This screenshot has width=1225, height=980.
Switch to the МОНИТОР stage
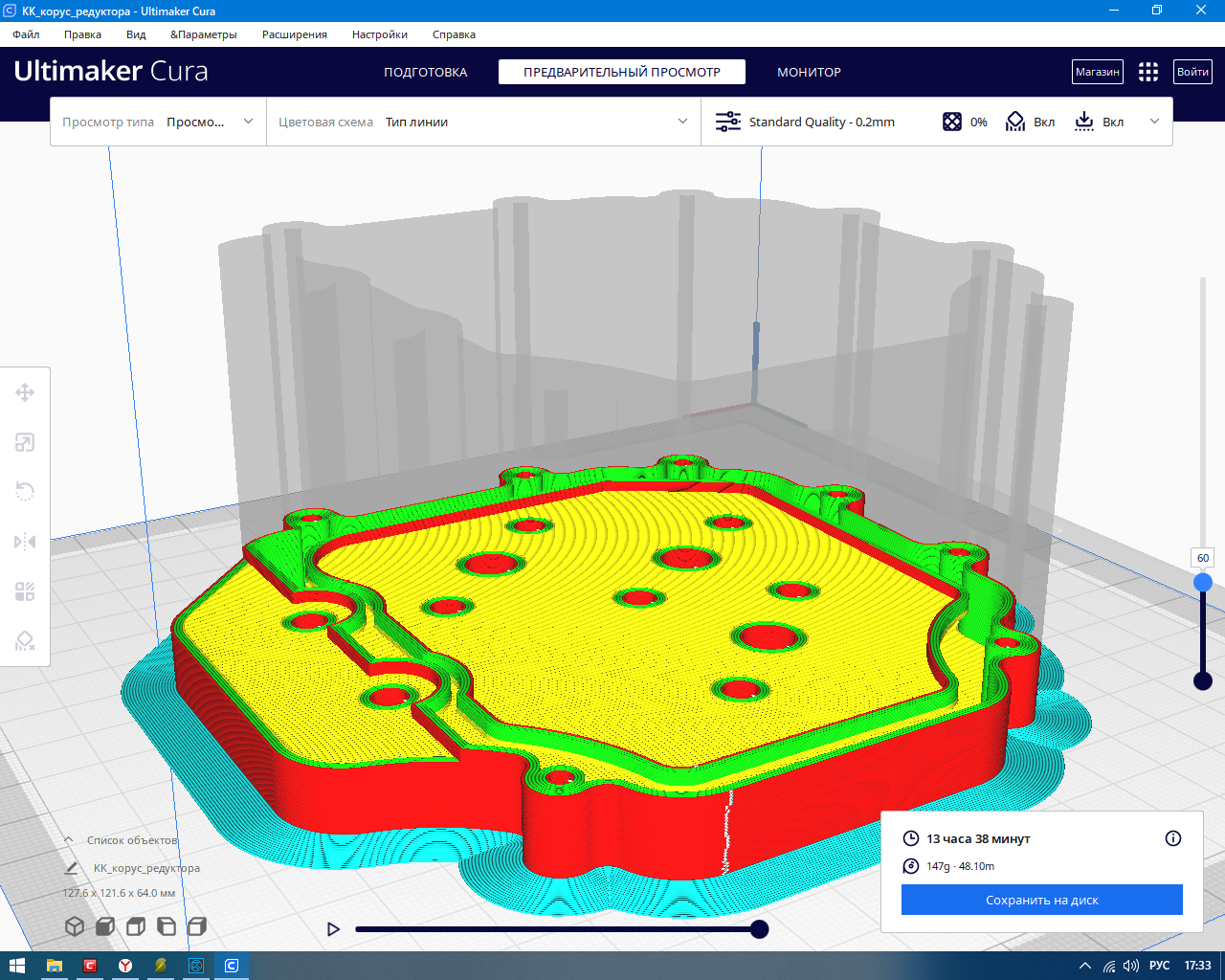point(810,72)
